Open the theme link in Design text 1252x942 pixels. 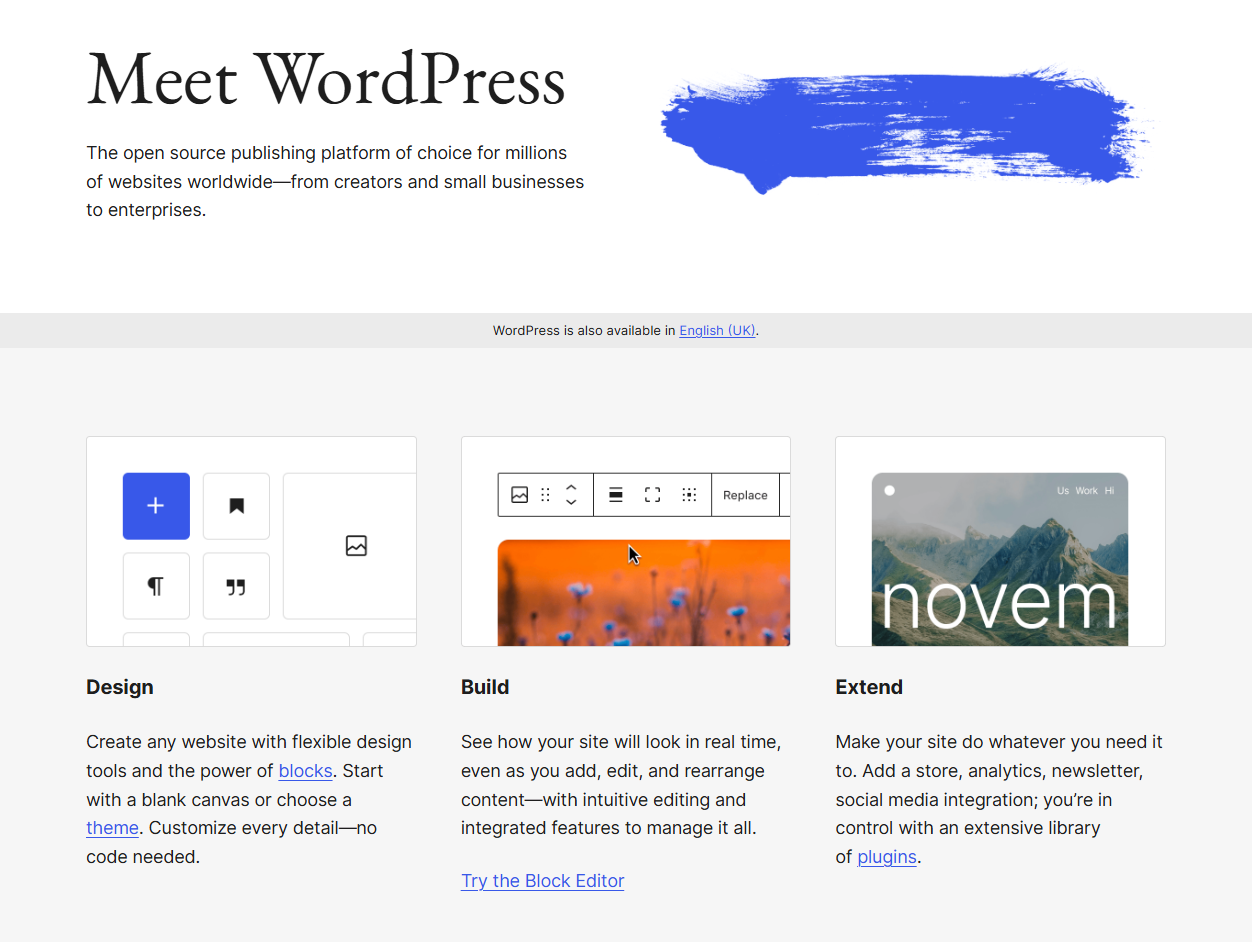tap(112, 828)
